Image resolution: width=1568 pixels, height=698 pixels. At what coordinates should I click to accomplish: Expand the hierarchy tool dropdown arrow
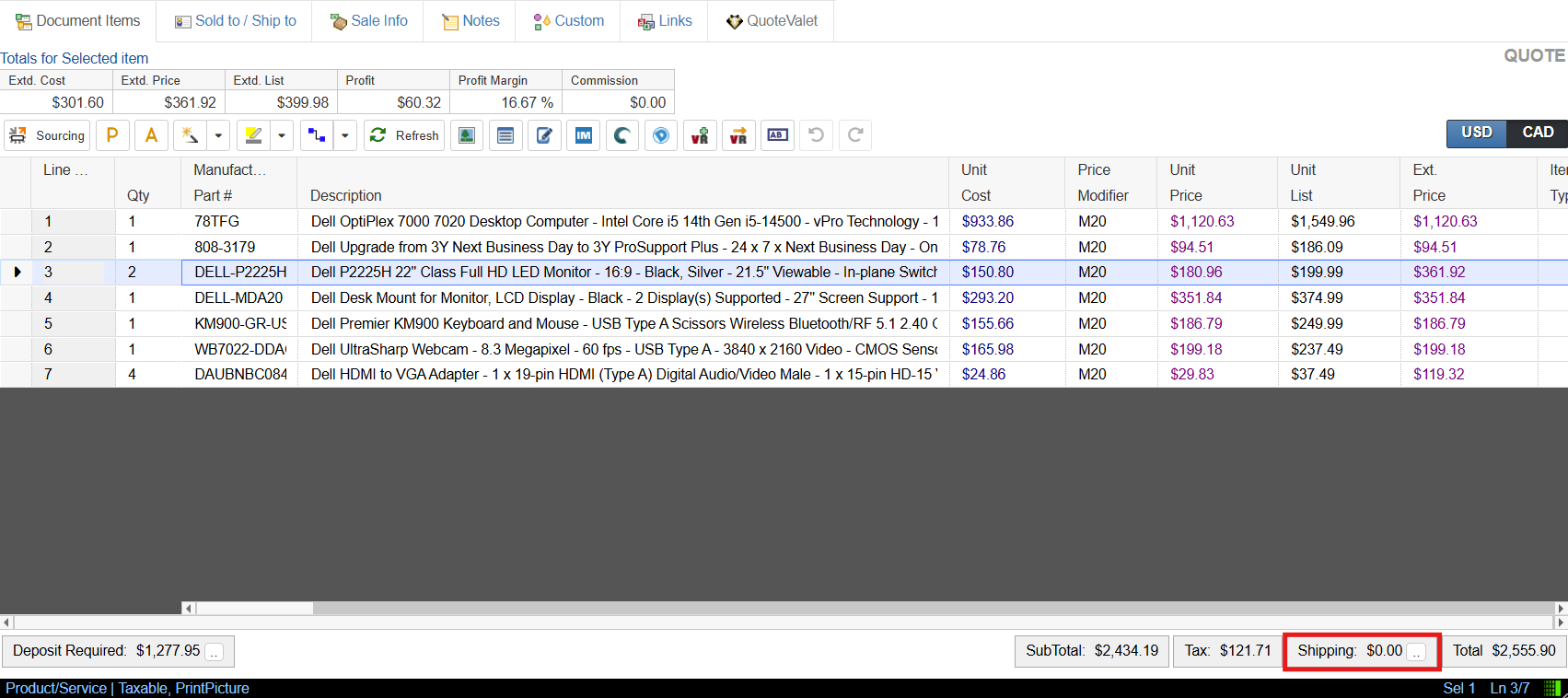[x=345, y=135]
